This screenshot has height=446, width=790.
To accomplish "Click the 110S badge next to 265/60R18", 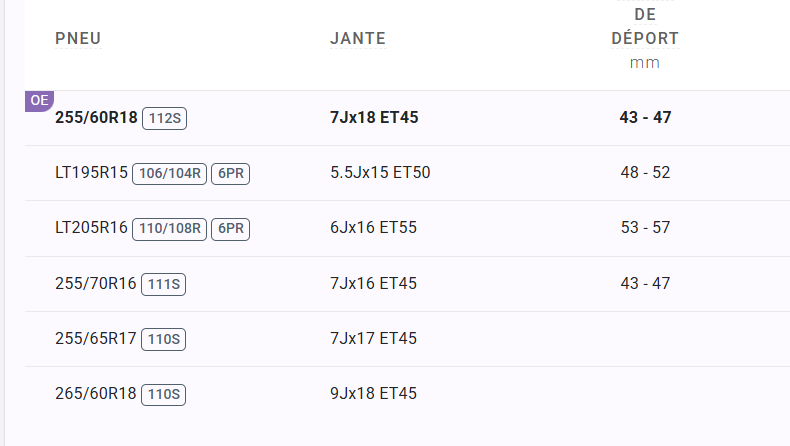I will pos(163,395).
